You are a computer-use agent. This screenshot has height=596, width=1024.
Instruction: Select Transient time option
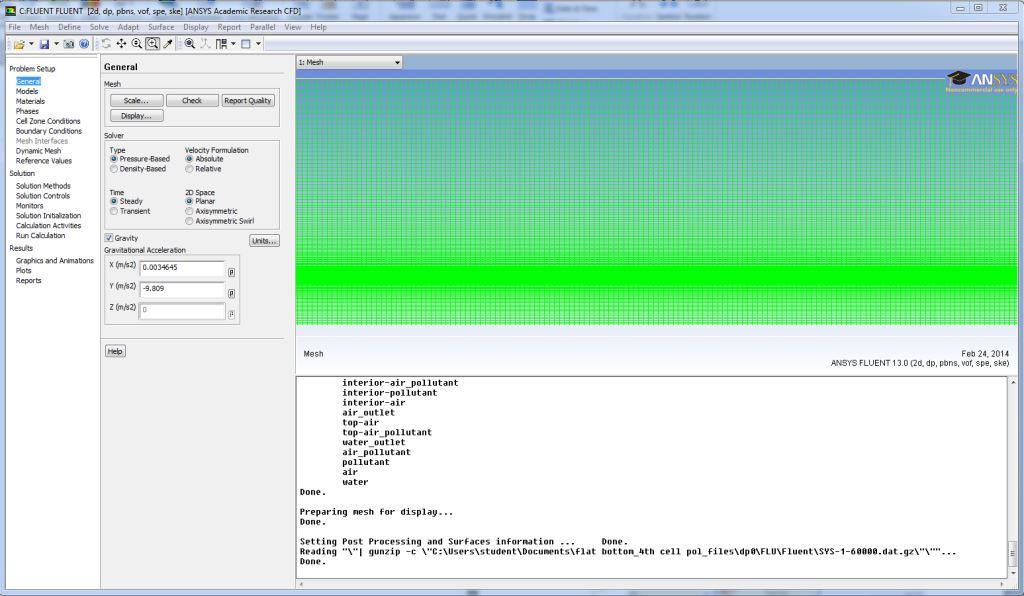pos(114,212)
